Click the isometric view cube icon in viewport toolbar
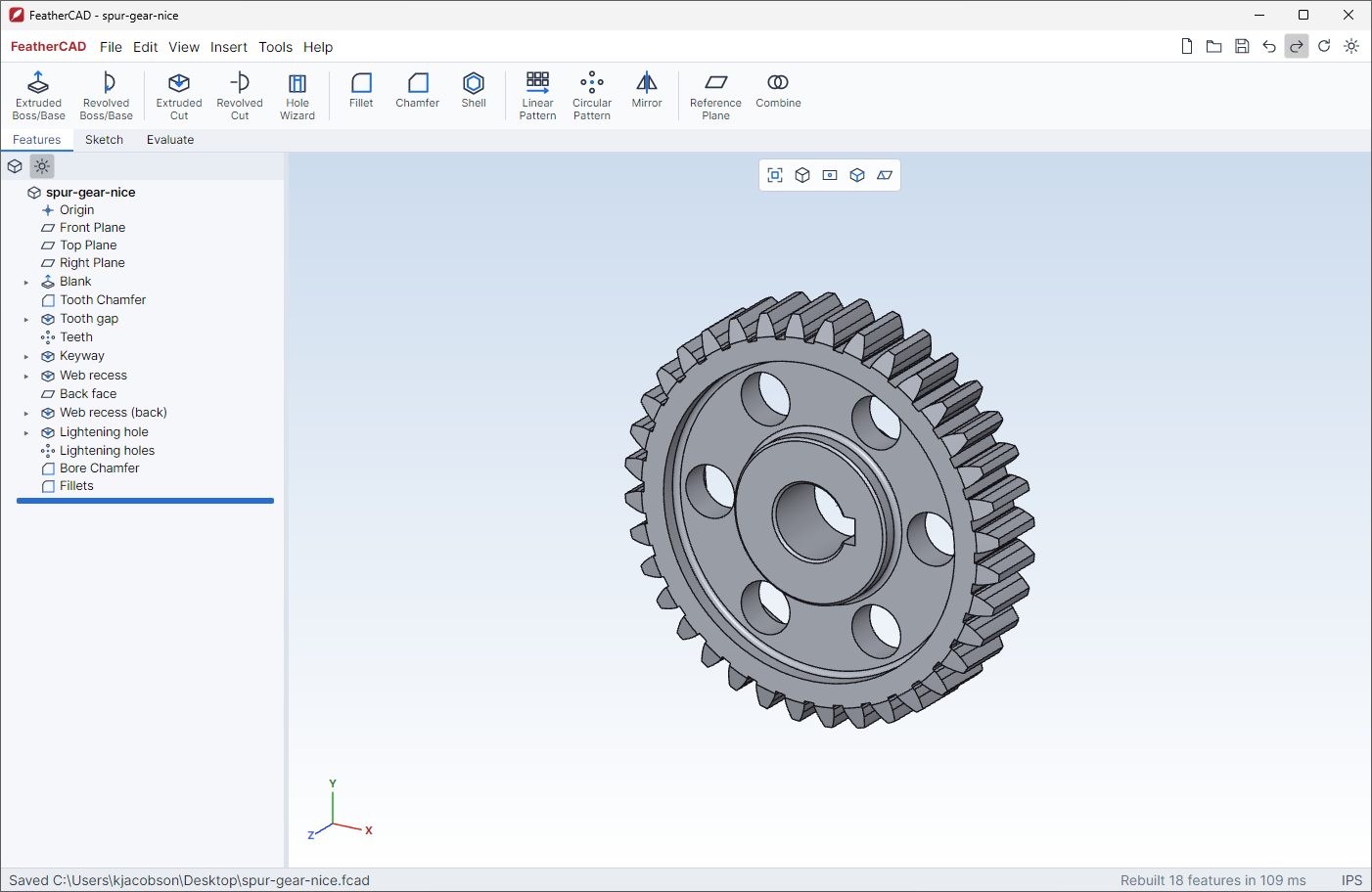The image size is (1372, 892). tap(802, 175)
